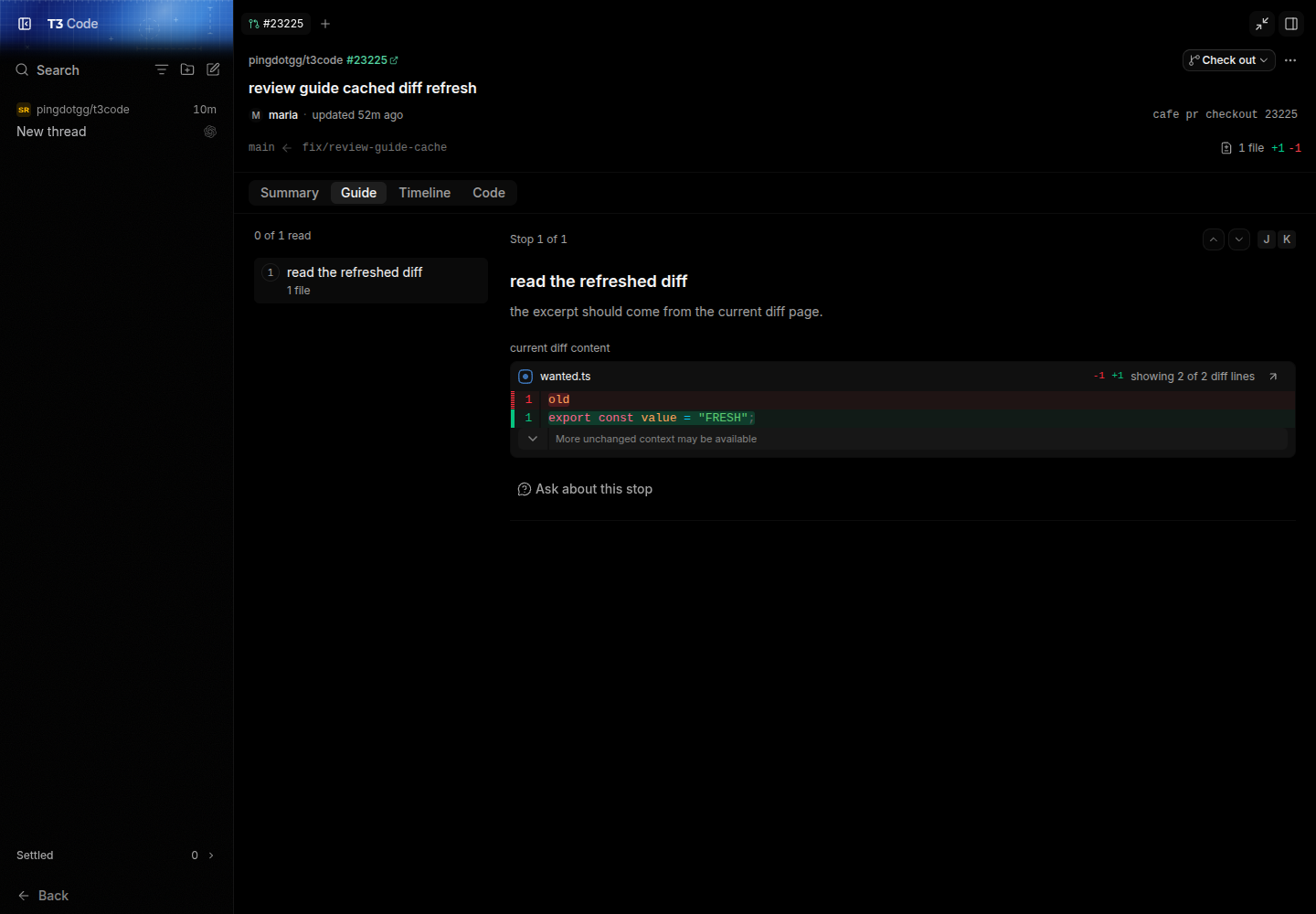1316x914 pixels.
Task: Add a new project folder icon
Action: 187,69
